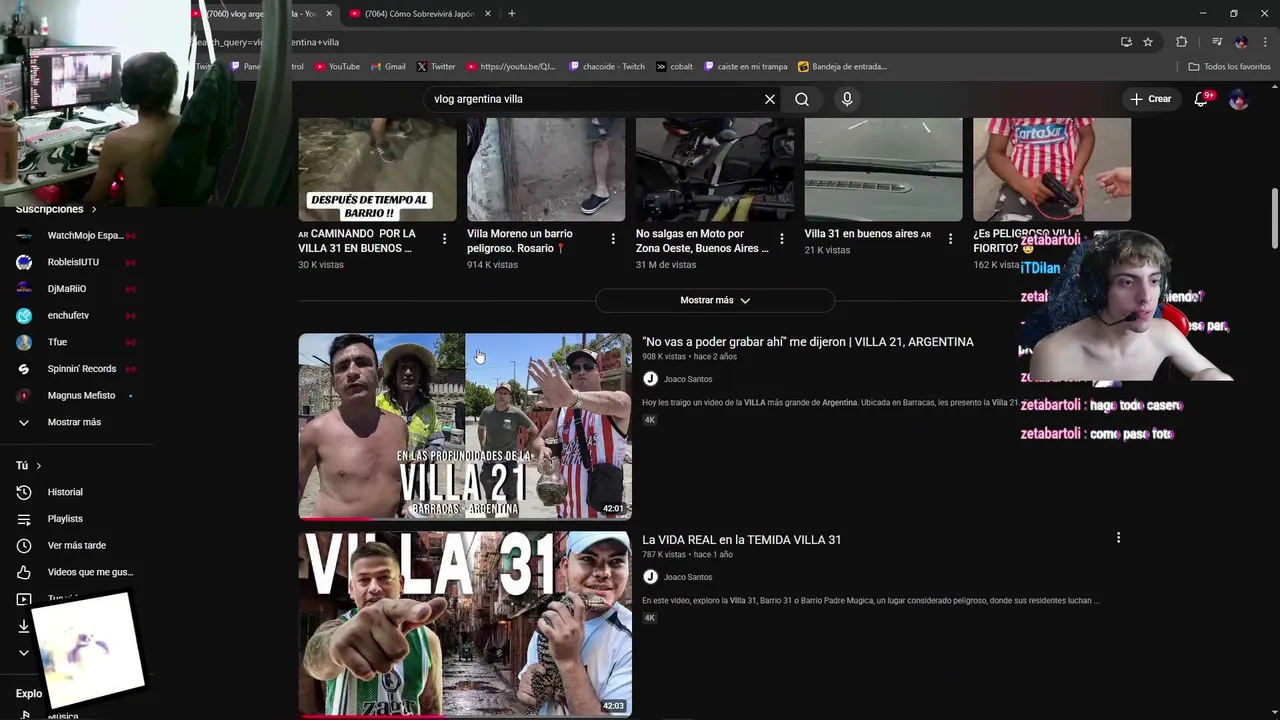Bookmark this page with the star icon
1280x720 pixels.
pyautogui.click(x=1148, y=42)
